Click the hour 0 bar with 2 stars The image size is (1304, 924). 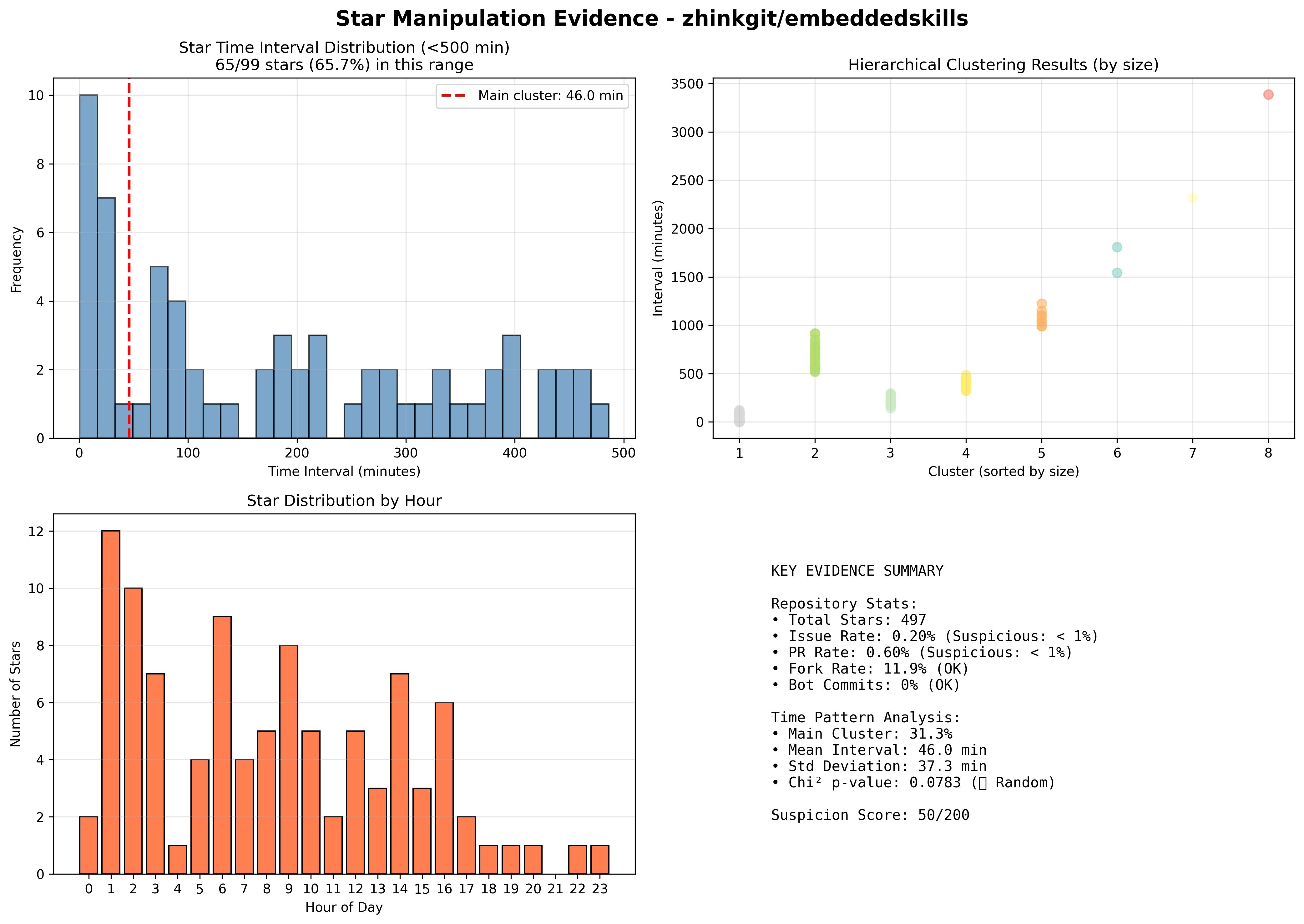(89, 846)
